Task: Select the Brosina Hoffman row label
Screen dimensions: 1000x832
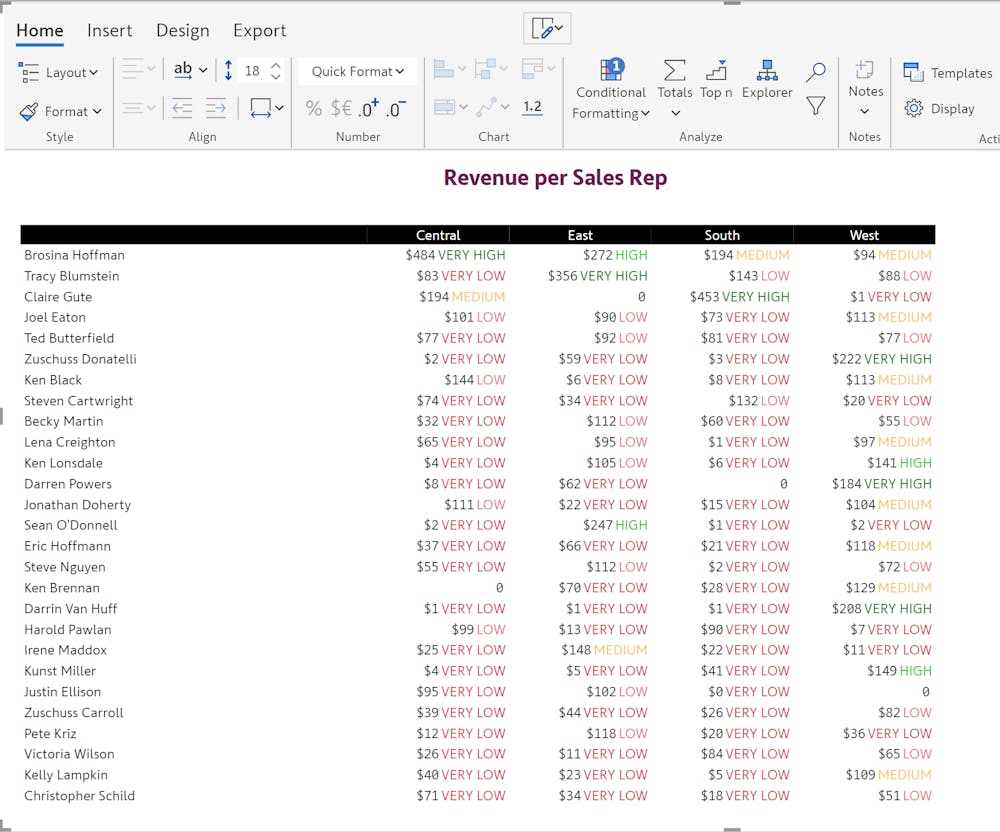Action: (74, 255)
